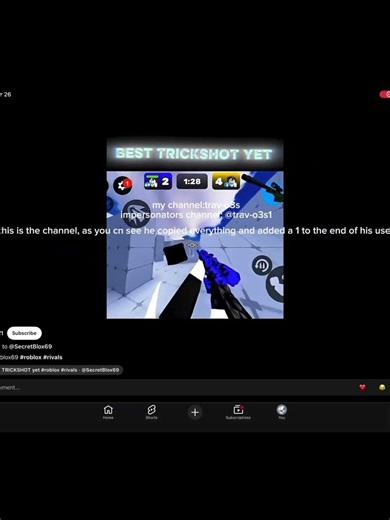Open the @SecretBlox69 channel link
Image resolution: width=390 pixels, height=520 pixels.
tap(30, 347)
